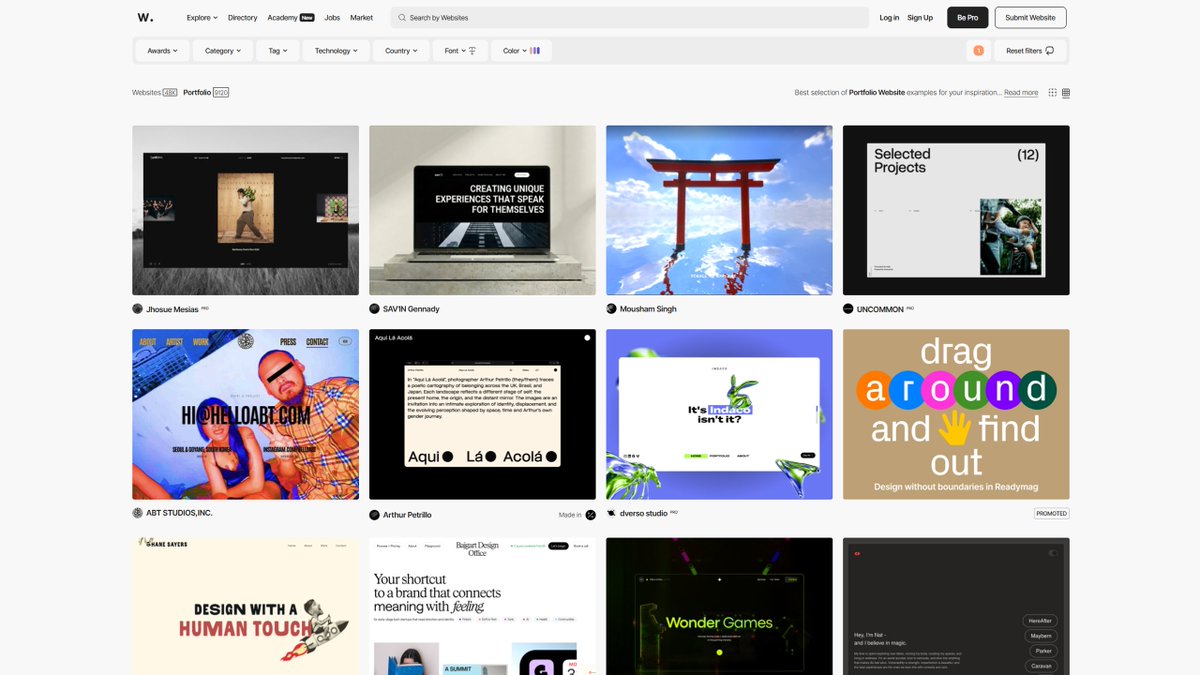Open Mousham Singh avatar icon

(612, 309)
